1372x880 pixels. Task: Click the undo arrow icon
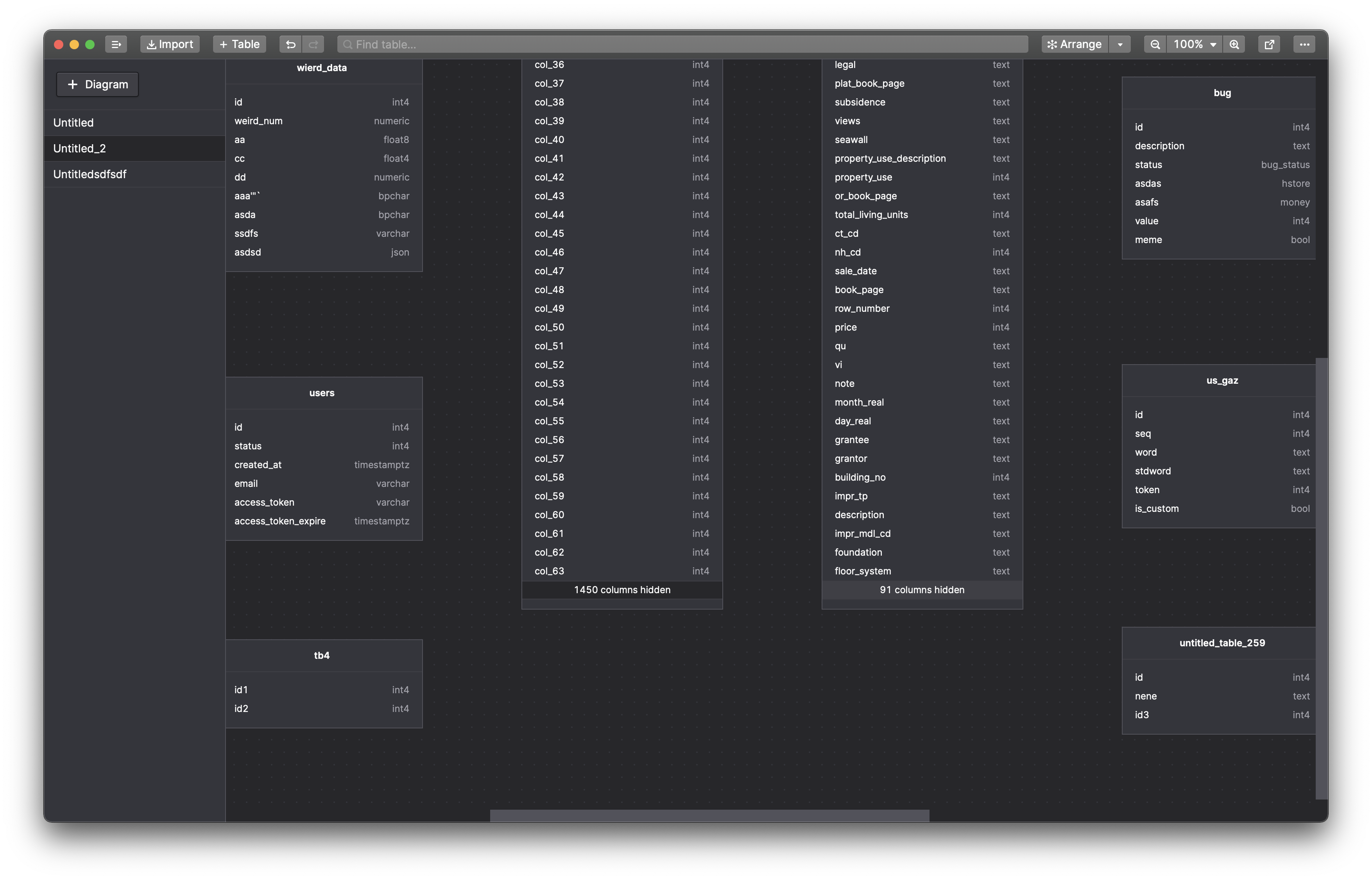[290, 44]
